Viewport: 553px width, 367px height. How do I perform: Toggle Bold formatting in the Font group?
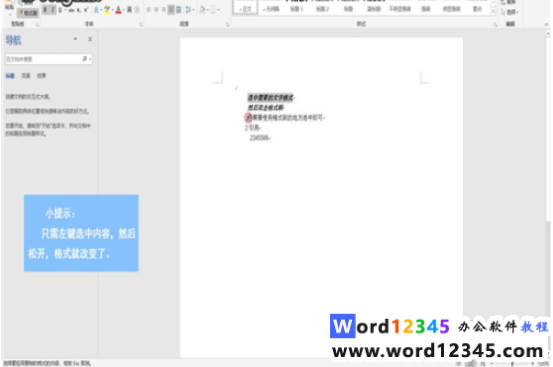(45, 10)
